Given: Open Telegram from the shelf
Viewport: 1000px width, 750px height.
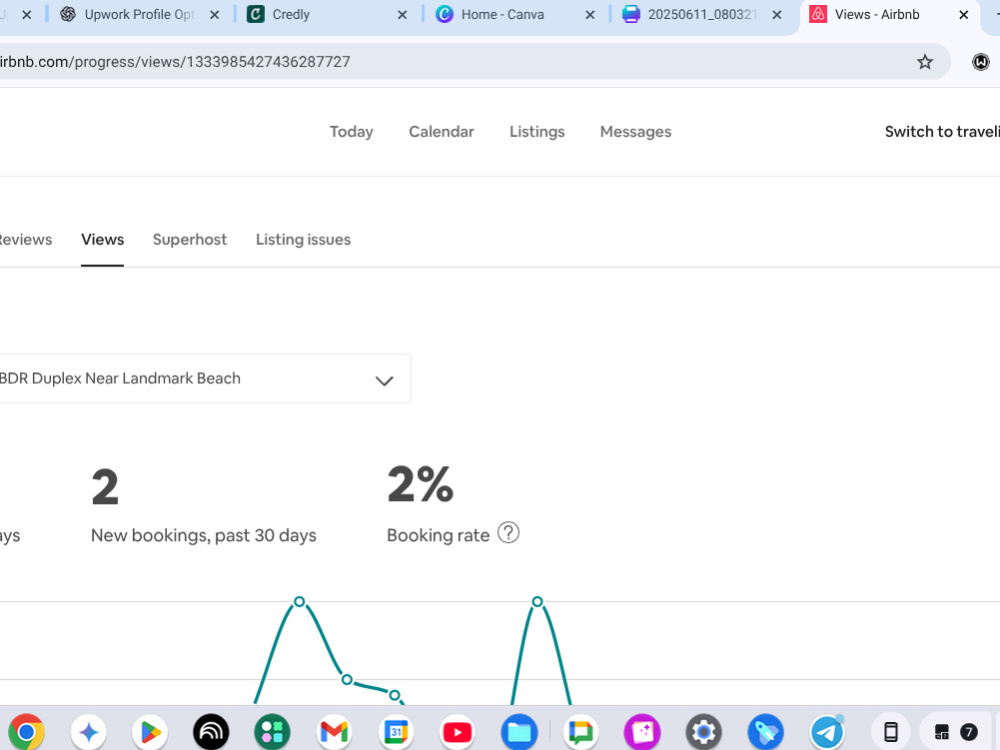Looking at the screenshot, I should pos(827,732).
